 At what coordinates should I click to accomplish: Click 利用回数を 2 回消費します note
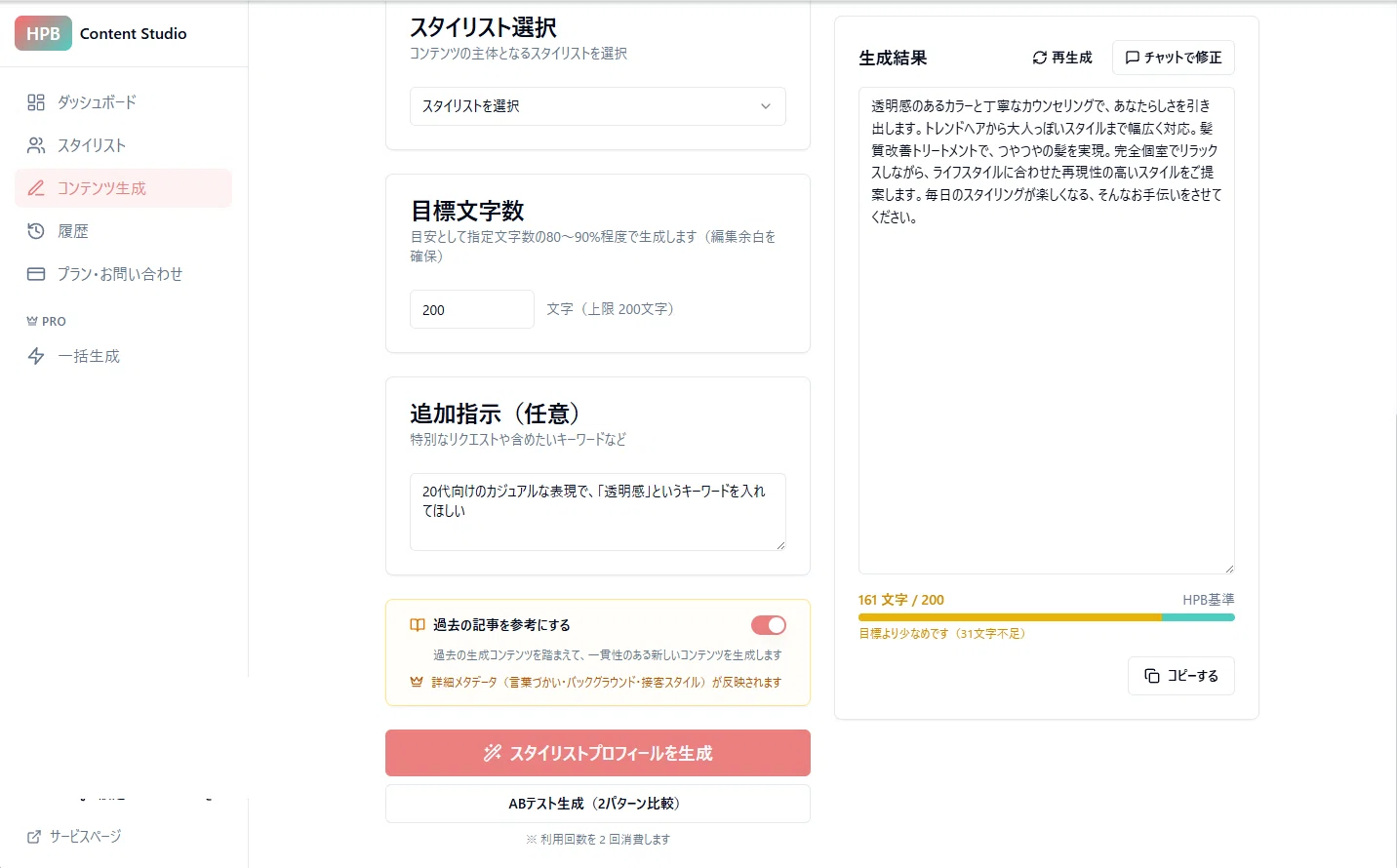(x=598, y=839)
